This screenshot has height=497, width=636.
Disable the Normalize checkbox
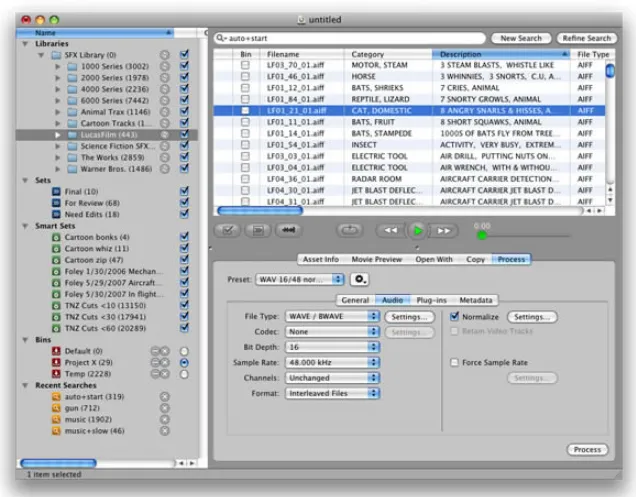(x=454, y=316)
